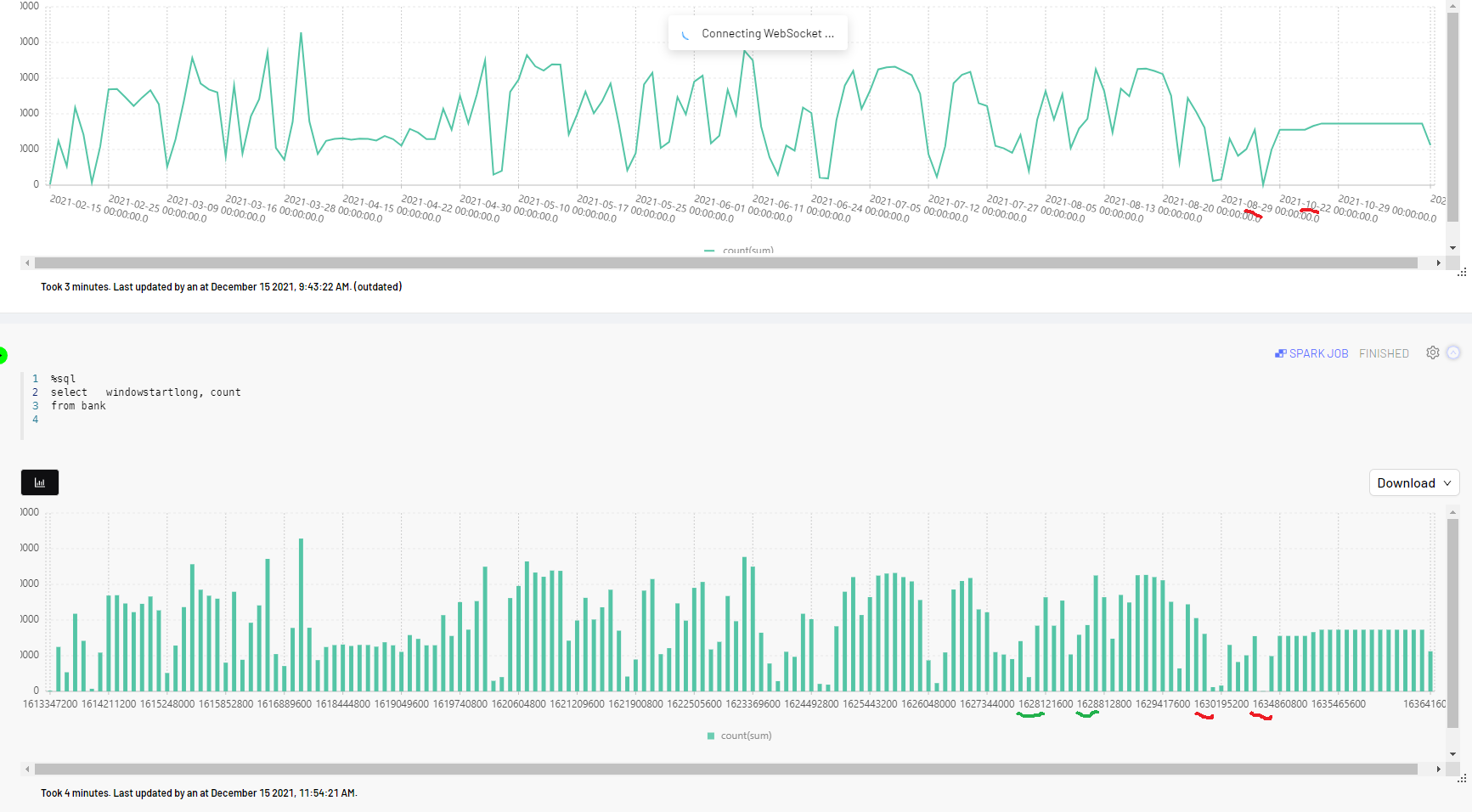Open the Download dropdown
The width and height of the screenshot is (1472, 812).
coord(1414,482)
